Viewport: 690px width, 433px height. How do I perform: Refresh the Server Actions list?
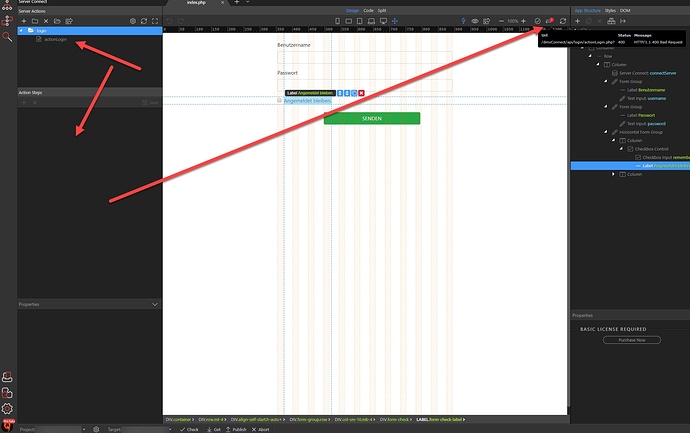click(x=144, y=21)
